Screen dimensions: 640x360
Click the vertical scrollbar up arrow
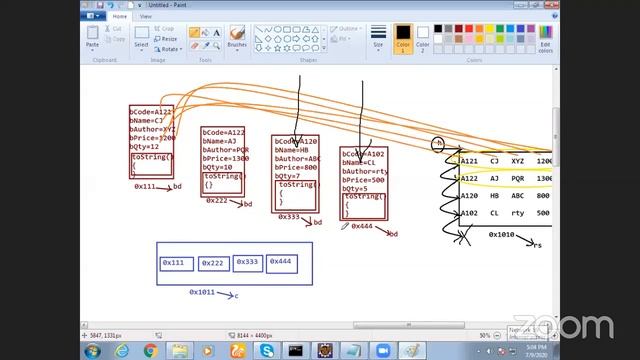pos(556,69)
